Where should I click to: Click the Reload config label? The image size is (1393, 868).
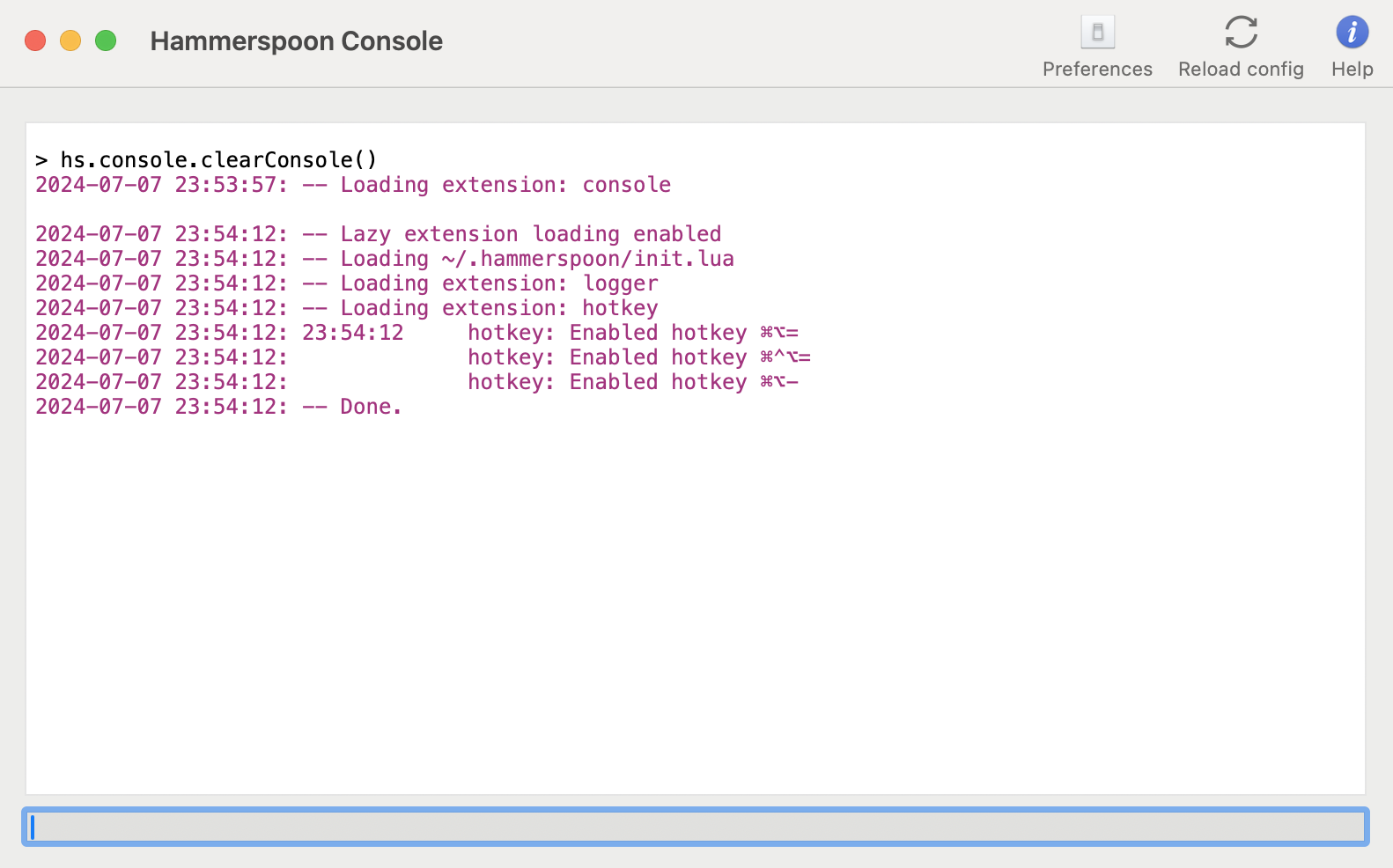pos(1241,70)
